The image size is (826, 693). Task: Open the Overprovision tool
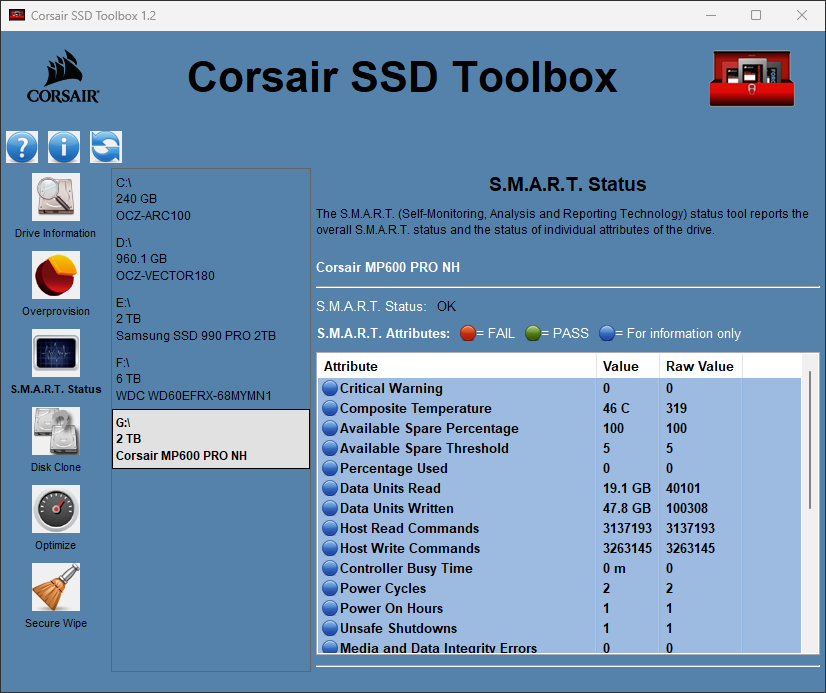tap(56, 275)
